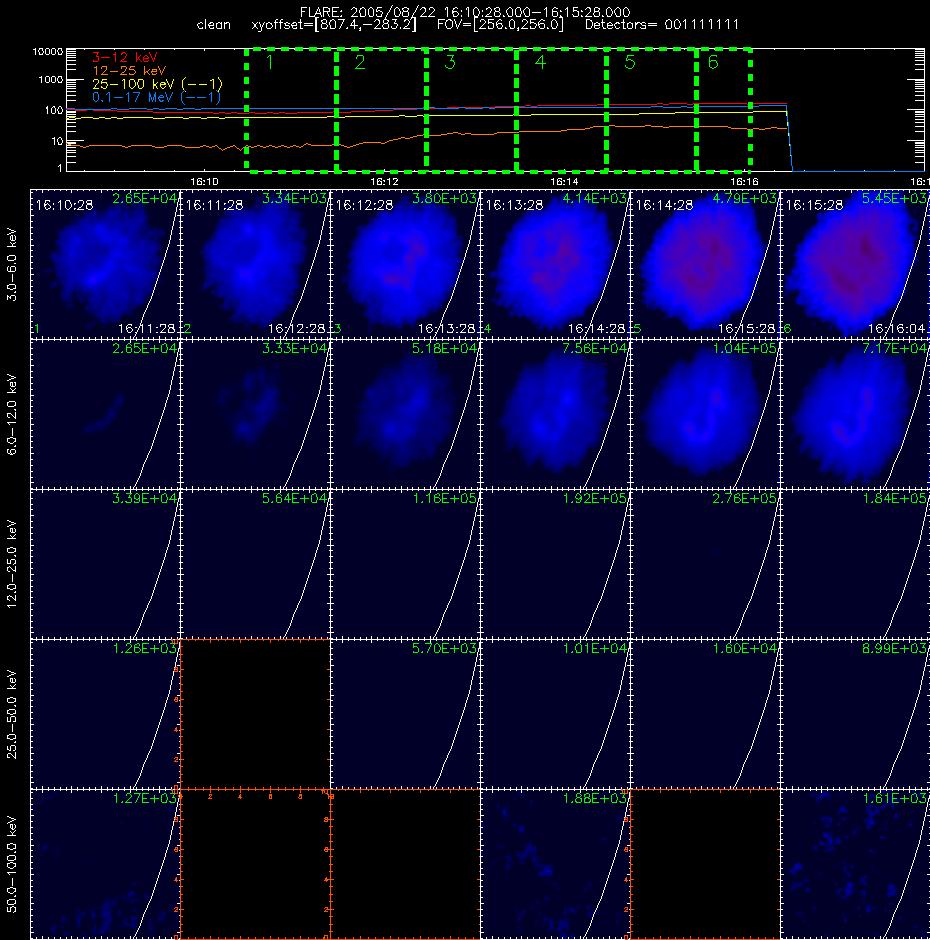Open first 6.0-12.0 keV image with small loop
This screenshot has width=930, height=940.
click(105, 414)
